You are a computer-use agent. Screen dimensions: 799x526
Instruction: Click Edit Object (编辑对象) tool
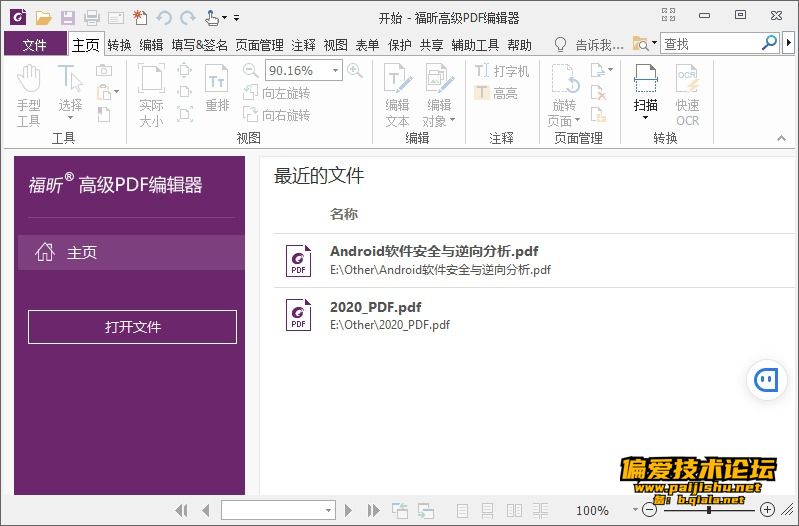tap(438, 96)
